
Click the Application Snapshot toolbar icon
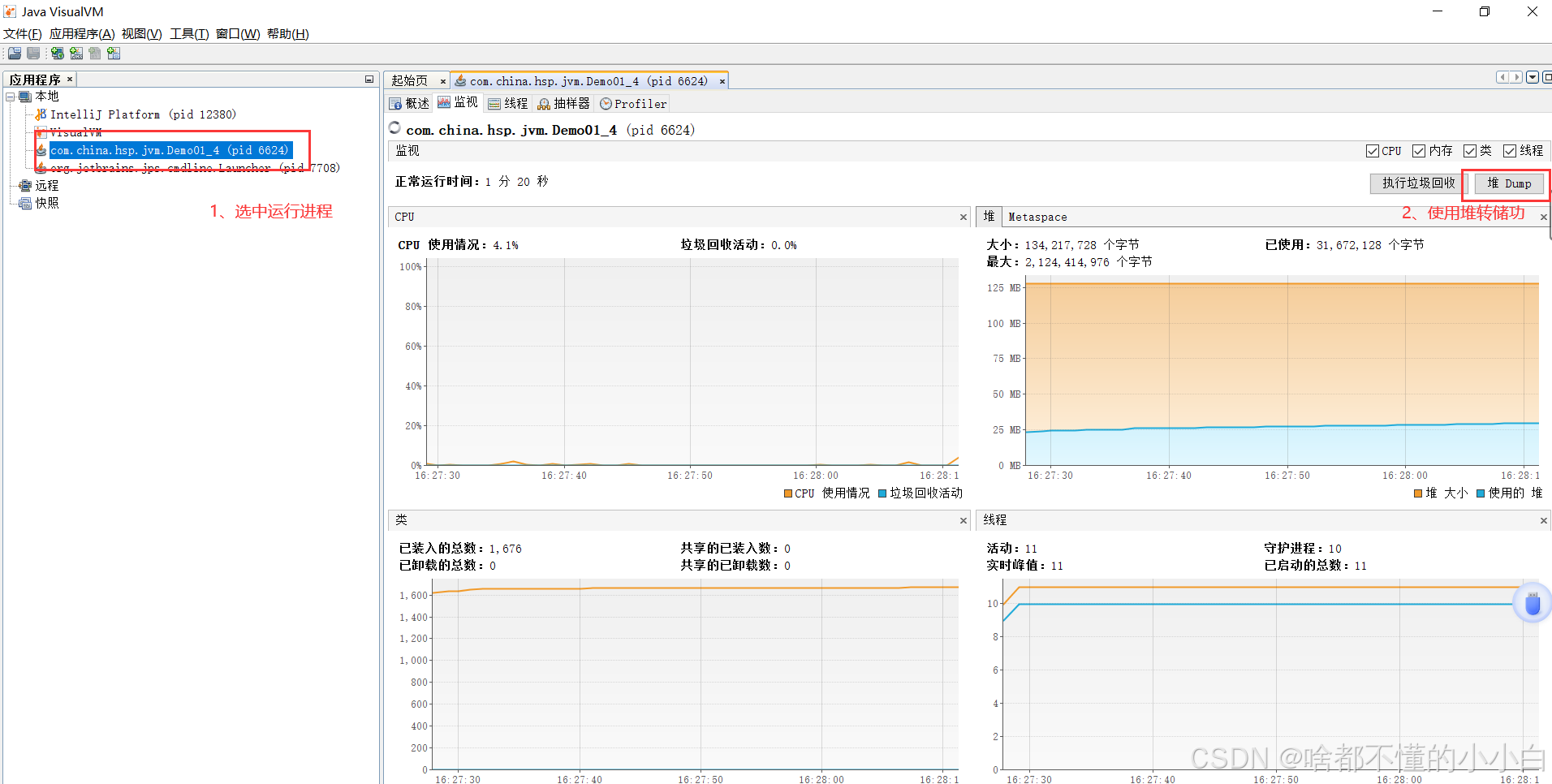(x=114, y=54)
